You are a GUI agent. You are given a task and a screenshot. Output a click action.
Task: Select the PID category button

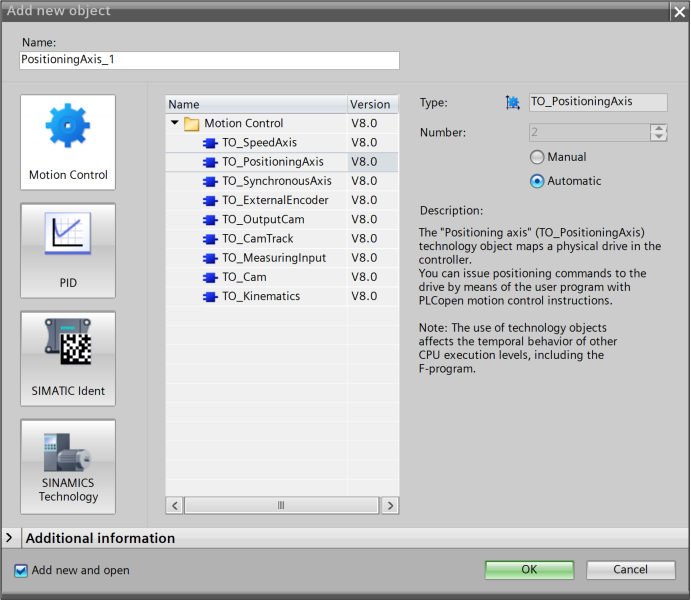pyautogui.click(x=68, y=250)
